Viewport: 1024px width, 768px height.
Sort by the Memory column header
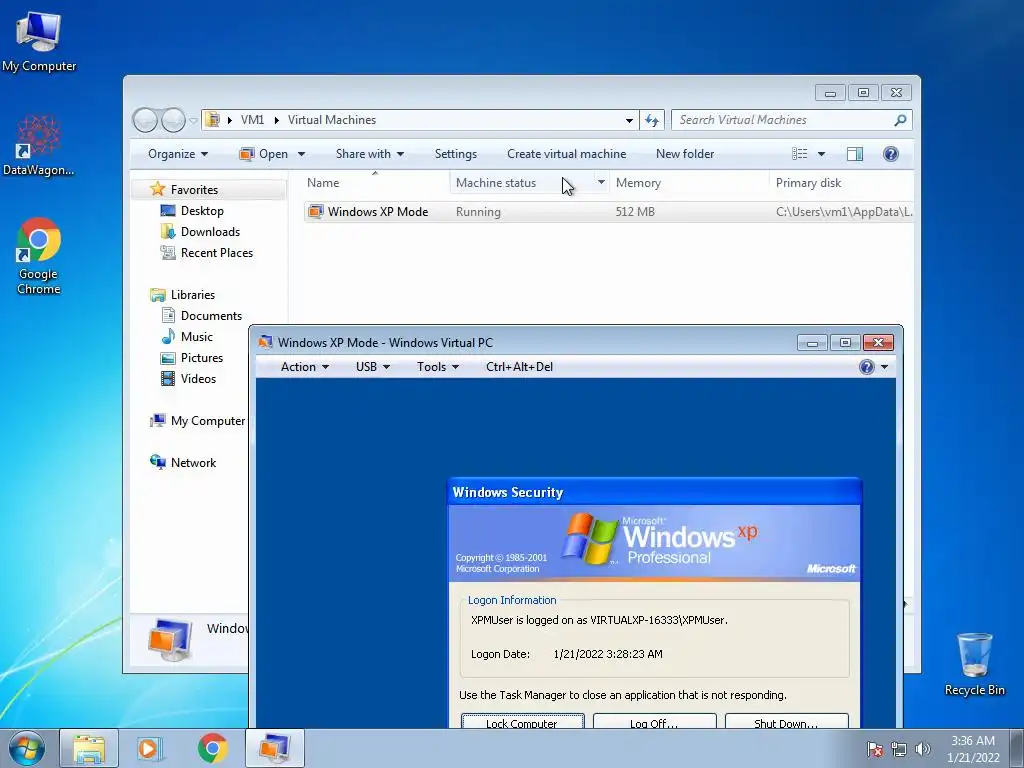tap(689, 183)
